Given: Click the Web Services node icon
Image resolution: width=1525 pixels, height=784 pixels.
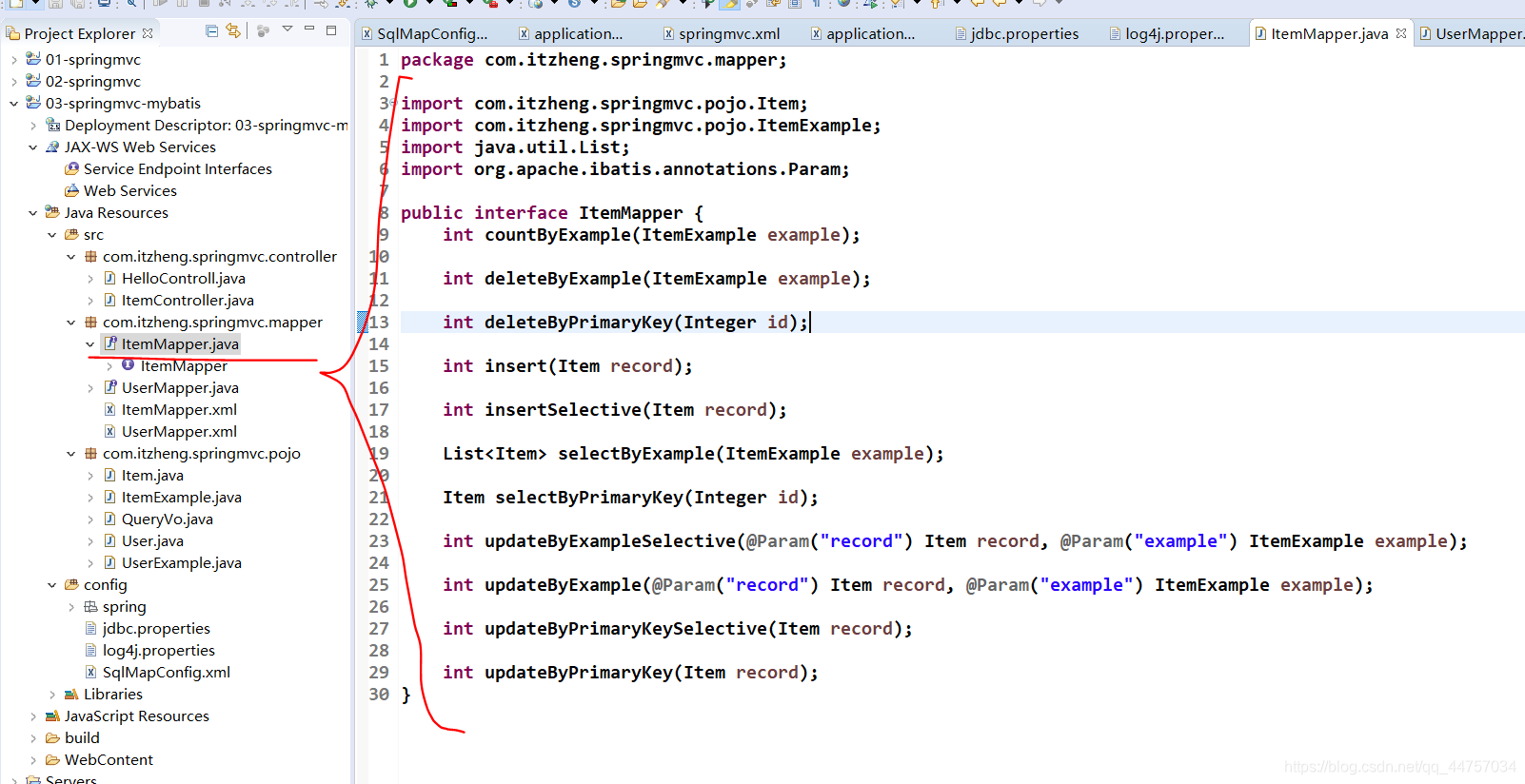Looking at the screenshot, I should 71,190.
